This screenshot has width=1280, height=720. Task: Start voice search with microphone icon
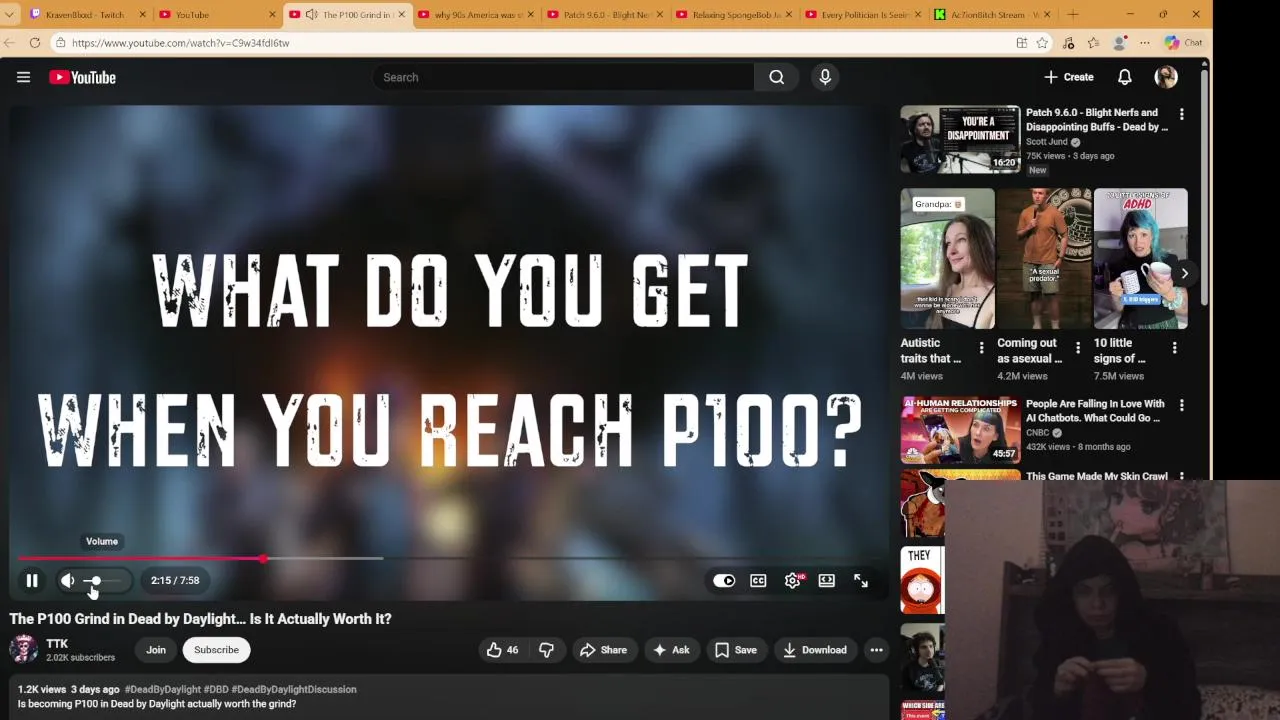click(825, 77)
